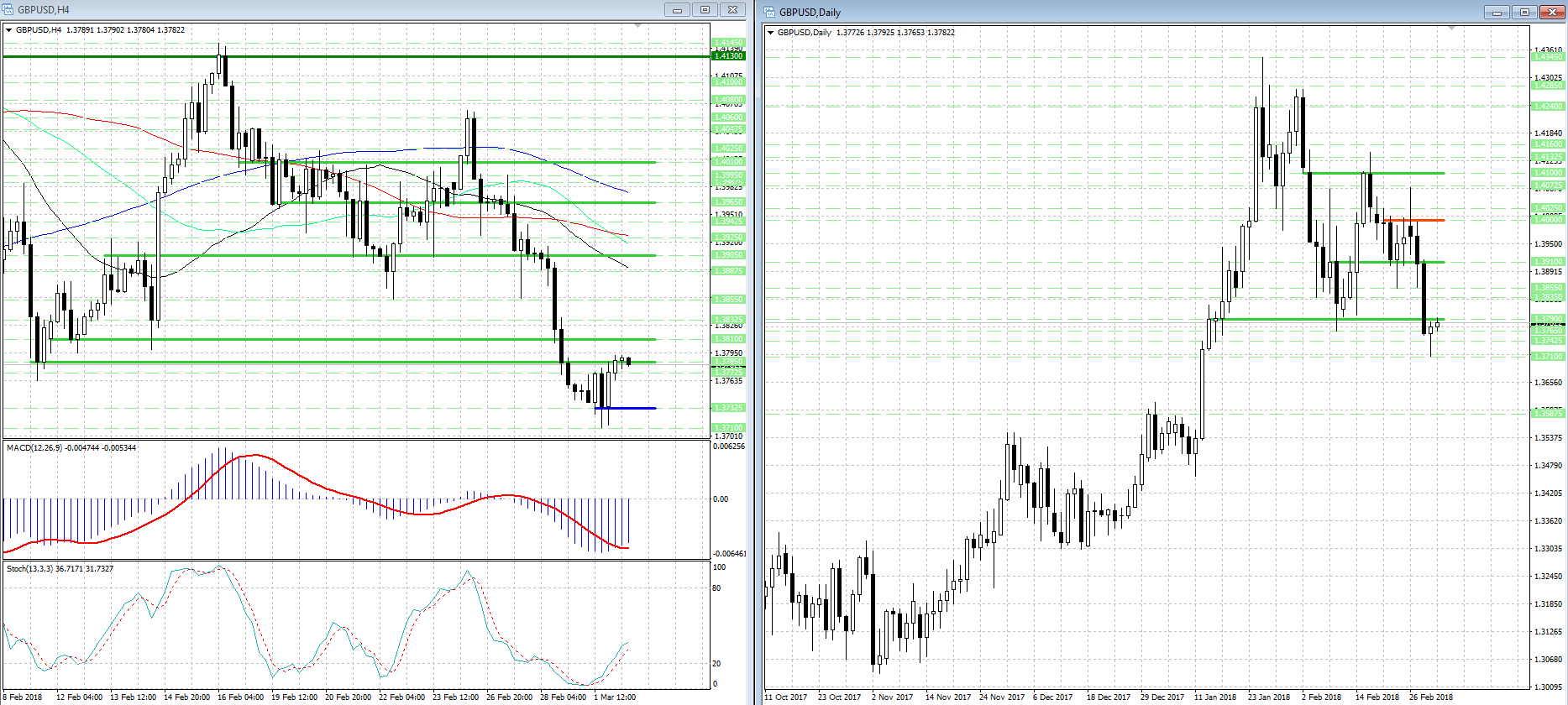This screenshot has width=1568, height=705.
Task: Click the 1.36560 price value on Daily axis
Action: 1549,383
